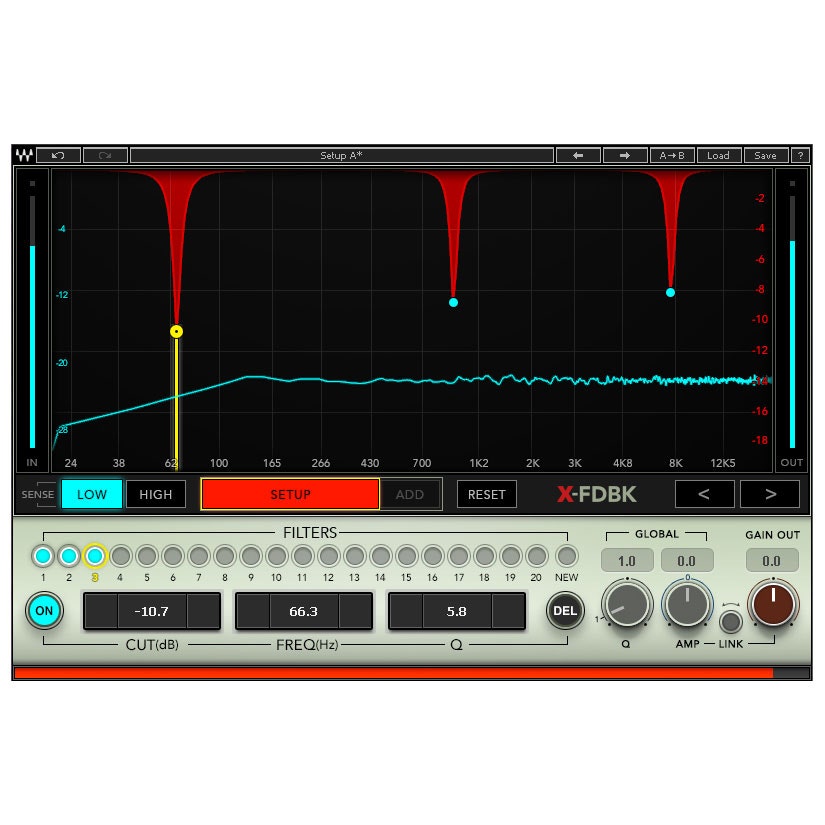Go to next preset with right arrow

[625, 155]
